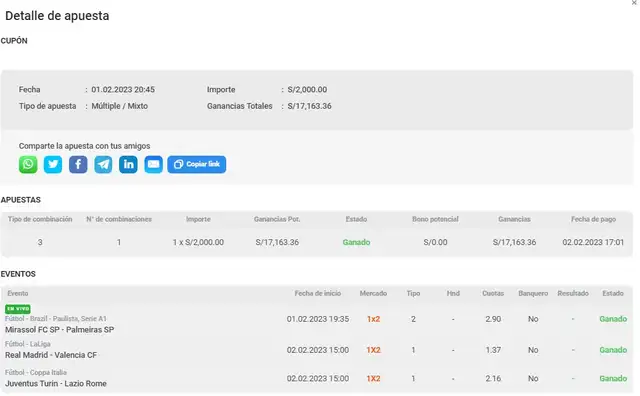Click the N° de combinaciones header
Image resolution: width=640 pixels, height=396 pixels.
(119, 219)
